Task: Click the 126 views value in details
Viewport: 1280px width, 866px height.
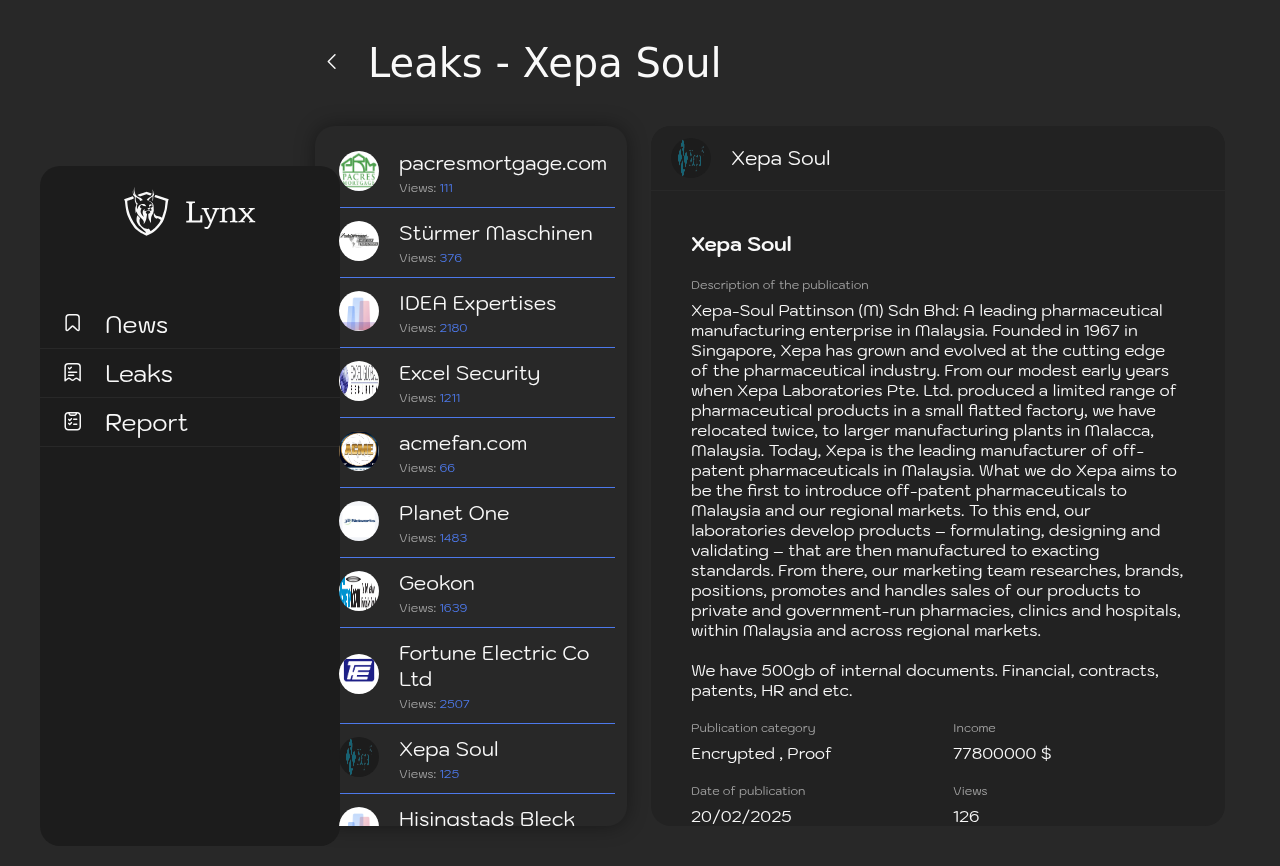Action: point(966,816)
